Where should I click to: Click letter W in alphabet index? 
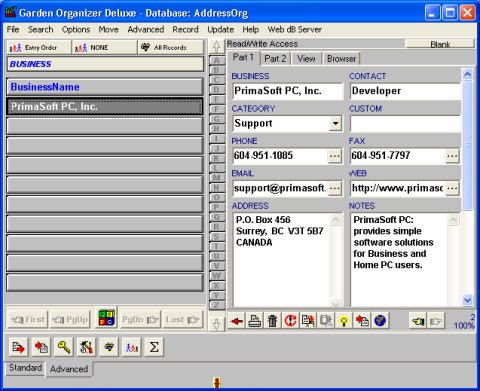pyautogui.click(x=217, y=276)
